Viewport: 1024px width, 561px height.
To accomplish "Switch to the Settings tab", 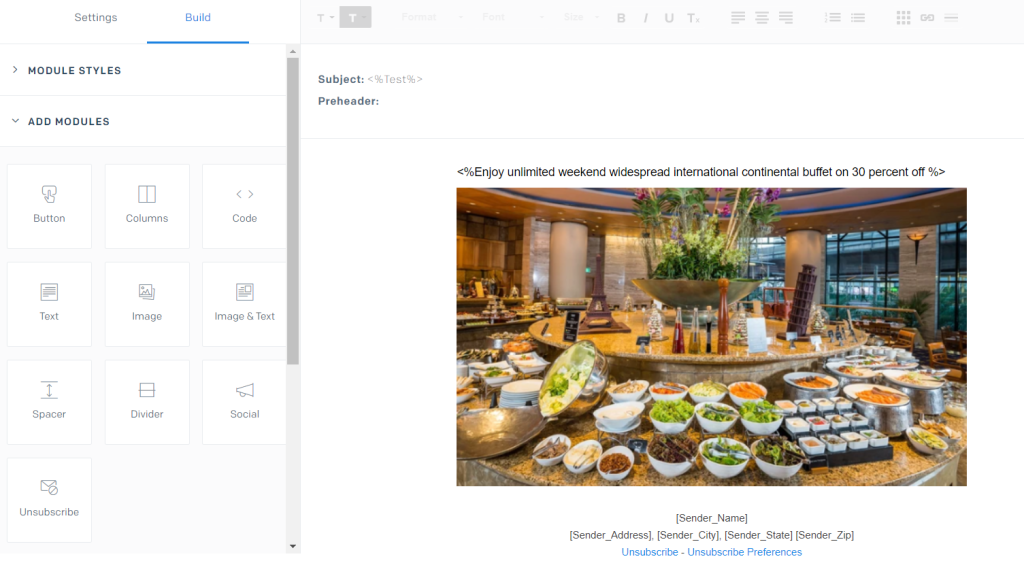I will coord(96,18).
